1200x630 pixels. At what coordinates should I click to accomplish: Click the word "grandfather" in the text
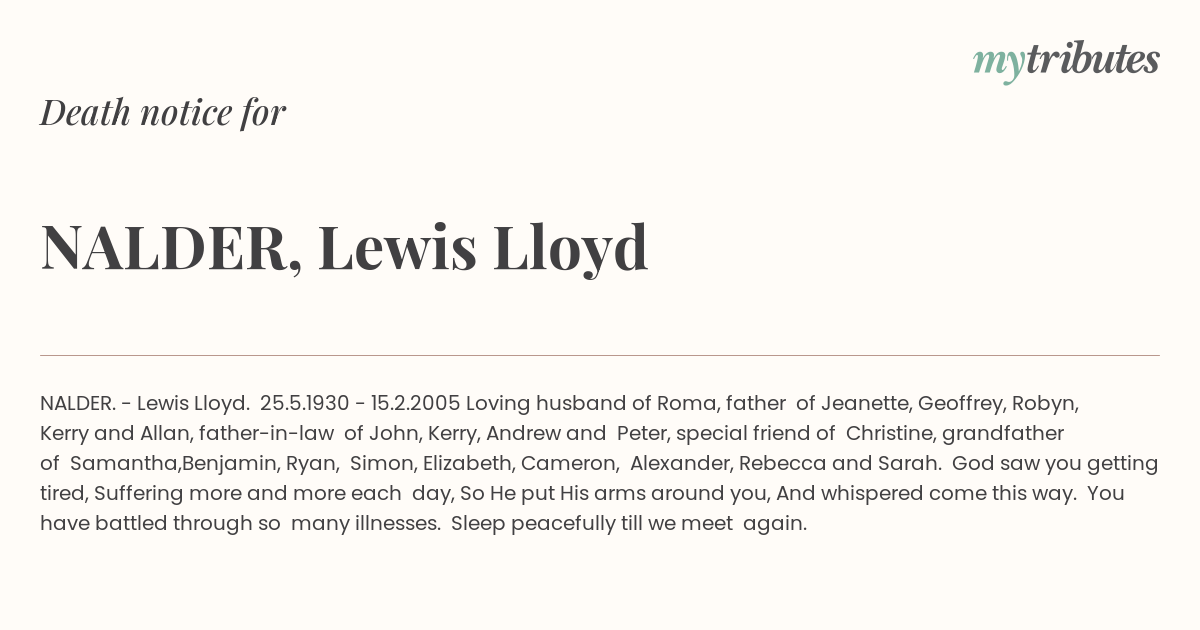tap(1003, 434)
